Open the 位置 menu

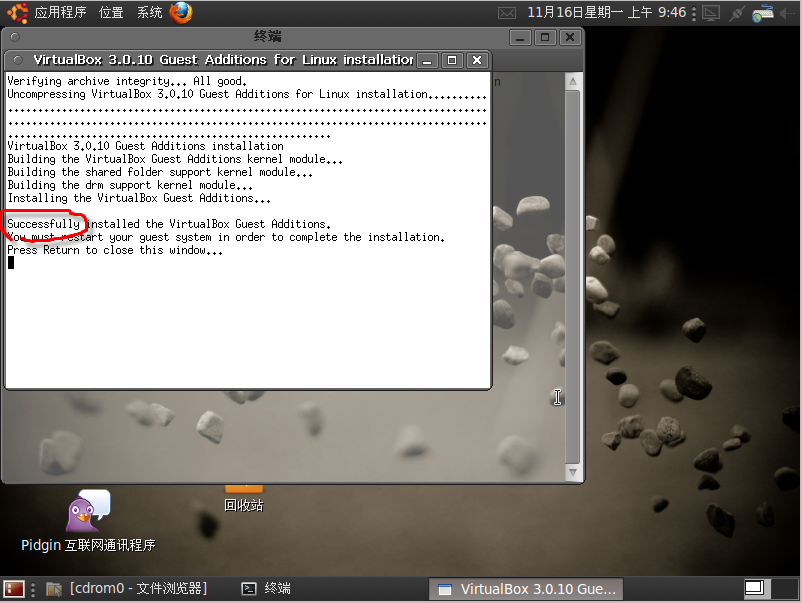(x=111, y=12)
